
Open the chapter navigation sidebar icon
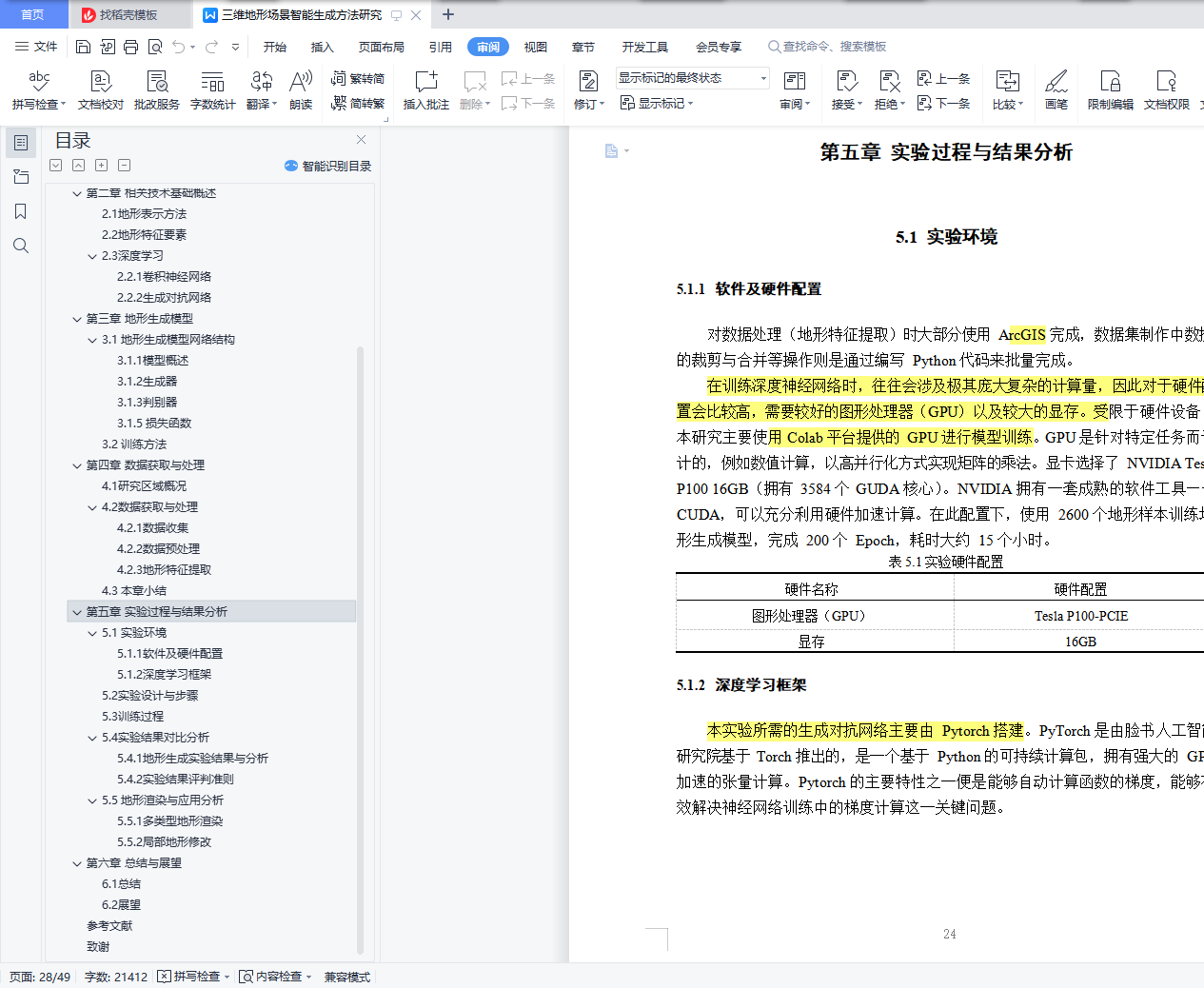coord(21,177)
